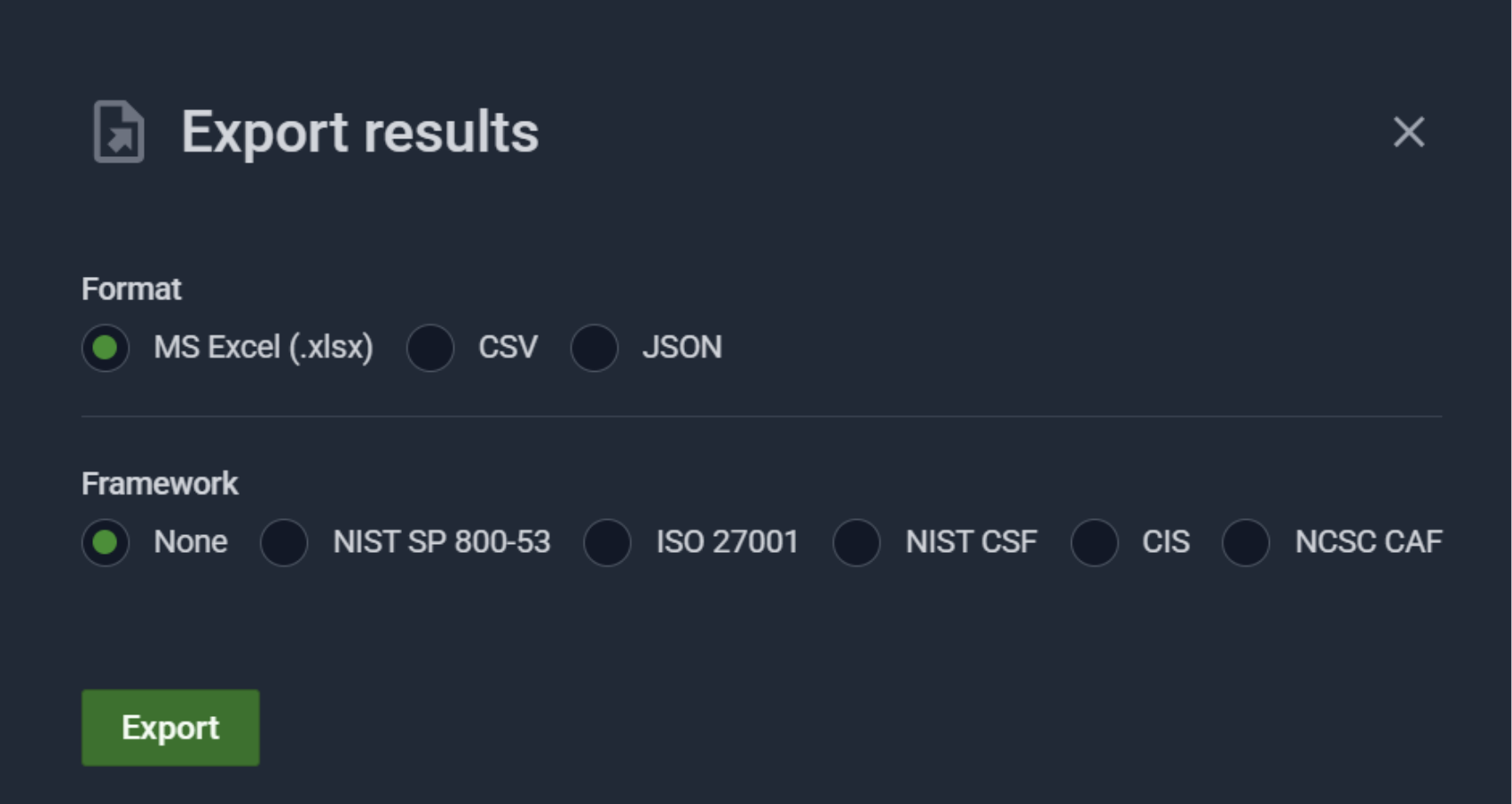1512x804 pixels.
Task: Choose the CSV format radio circle
Action: tap(430, 347)
